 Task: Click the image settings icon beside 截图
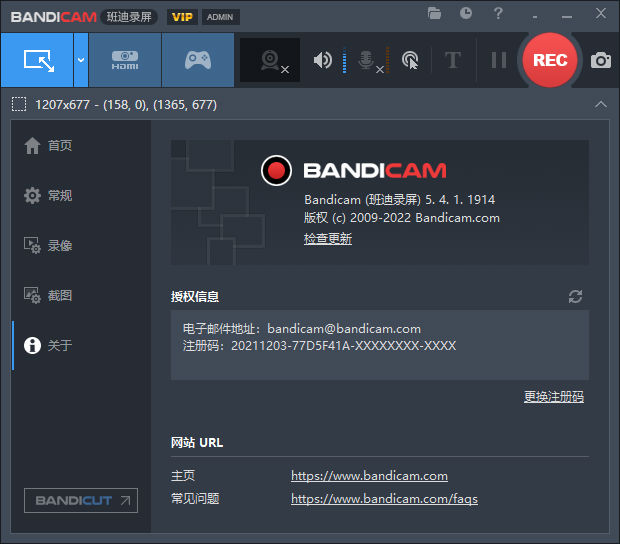pos(32,295)
